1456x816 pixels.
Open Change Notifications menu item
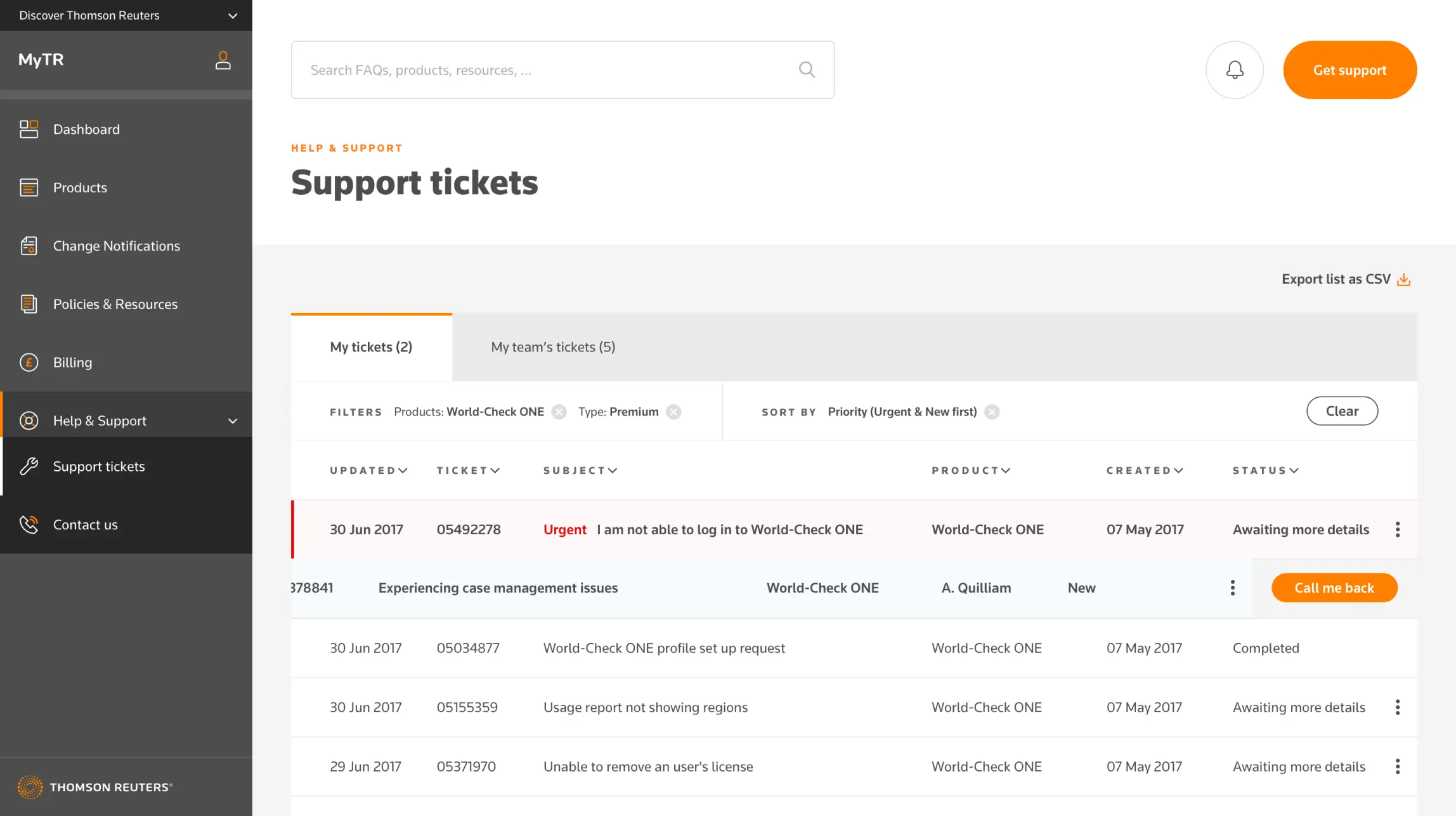click(126, 246)
